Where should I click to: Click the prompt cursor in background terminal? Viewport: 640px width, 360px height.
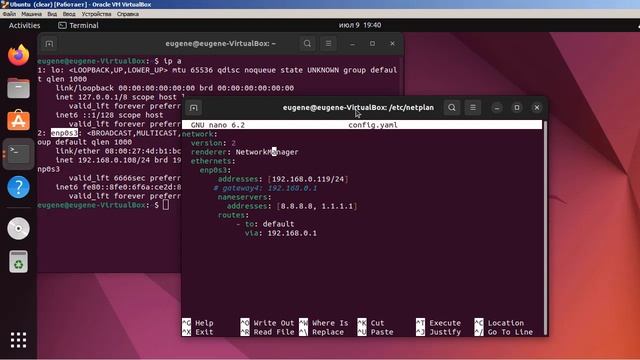[x=166, y=205]
